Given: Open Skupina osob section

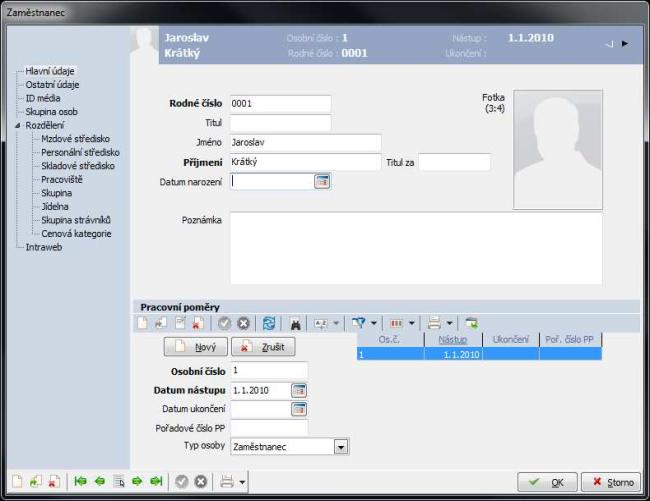Looking at the screenshot, I should 51,111.
